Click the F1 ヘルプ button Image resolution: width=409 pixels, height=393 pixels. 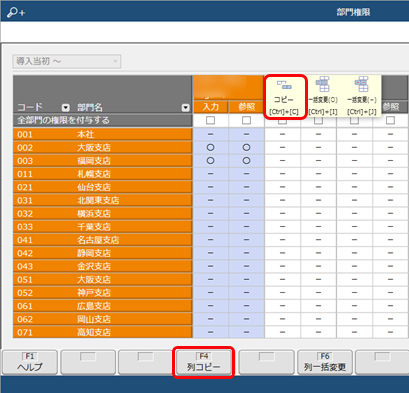coord(30,362)
